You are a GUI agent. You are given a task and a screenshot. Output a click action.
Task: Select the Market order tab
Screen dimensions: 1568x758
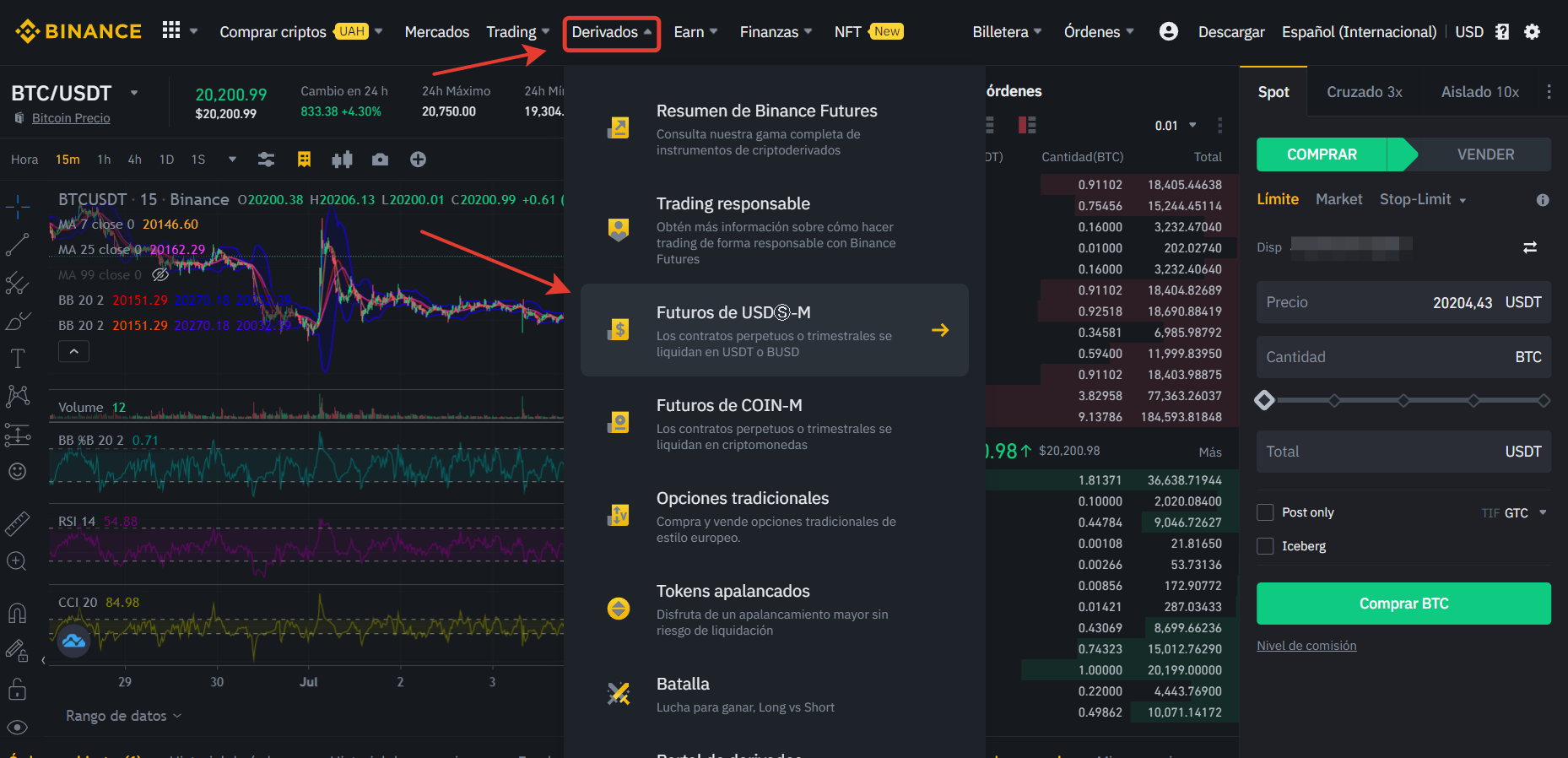click(1338, 199)
